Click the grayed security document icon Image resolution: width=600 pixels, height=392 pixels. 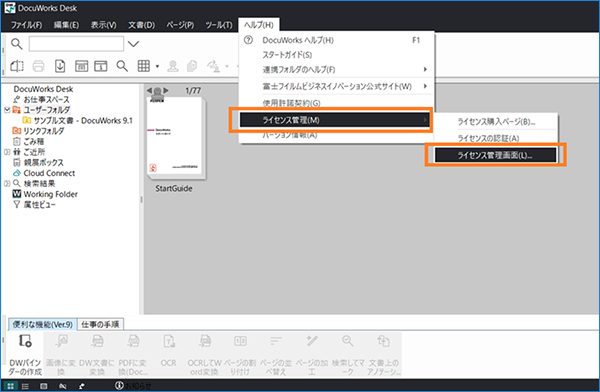coord(192,66)
